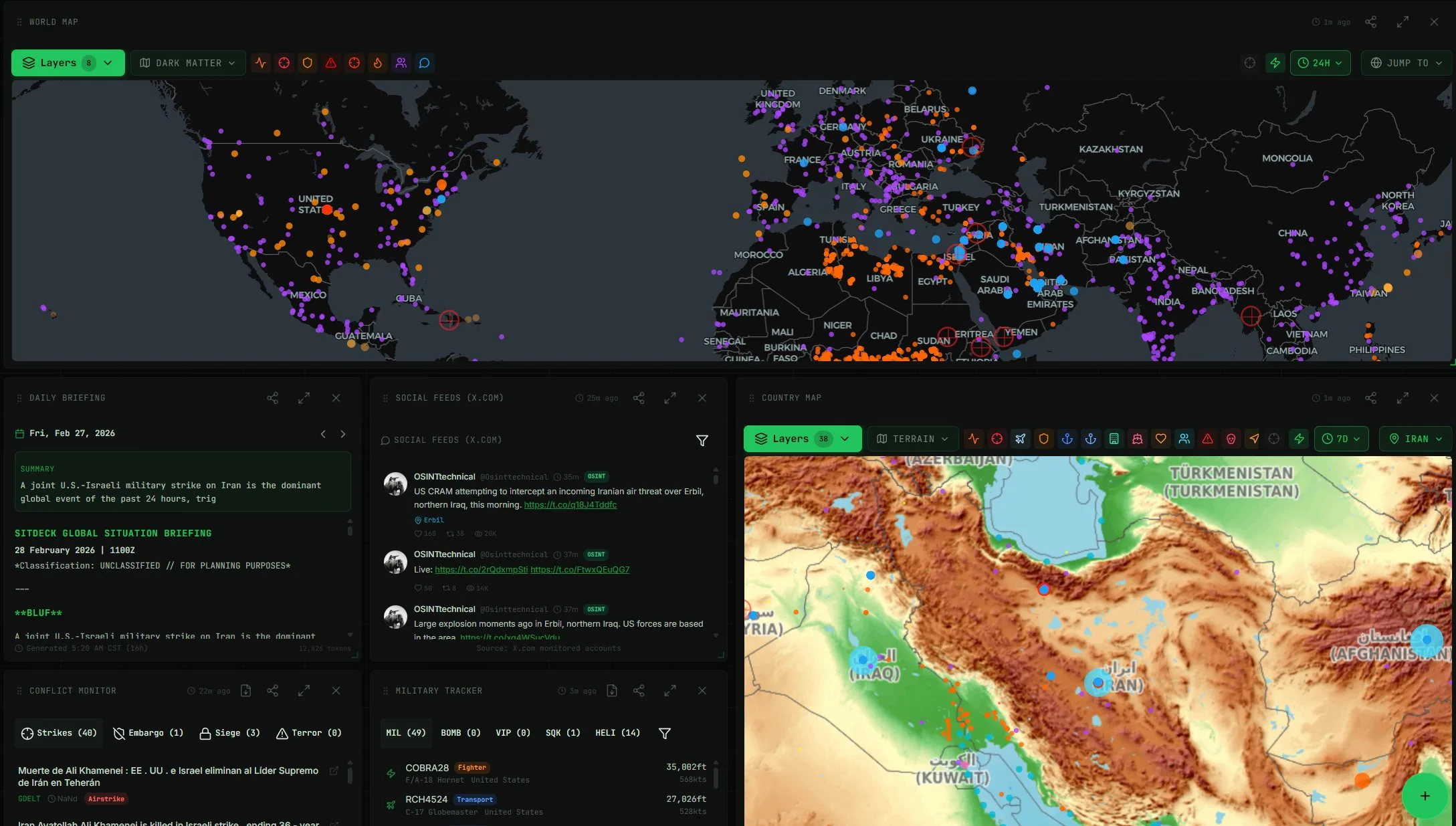
Task: Open the Layers dropdown showing 8 layers
Action: click(67, 62)
